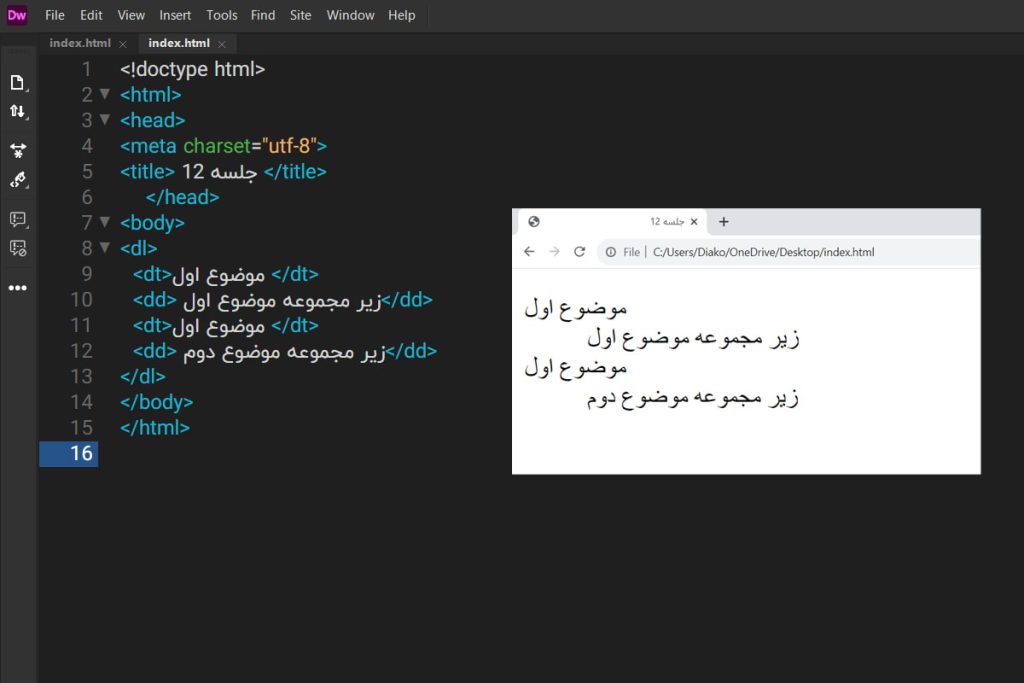Image resolution: width=1024 pixels, height=683 pixels.
Task: Open the Insert menu
Action: tap(175, 15)
